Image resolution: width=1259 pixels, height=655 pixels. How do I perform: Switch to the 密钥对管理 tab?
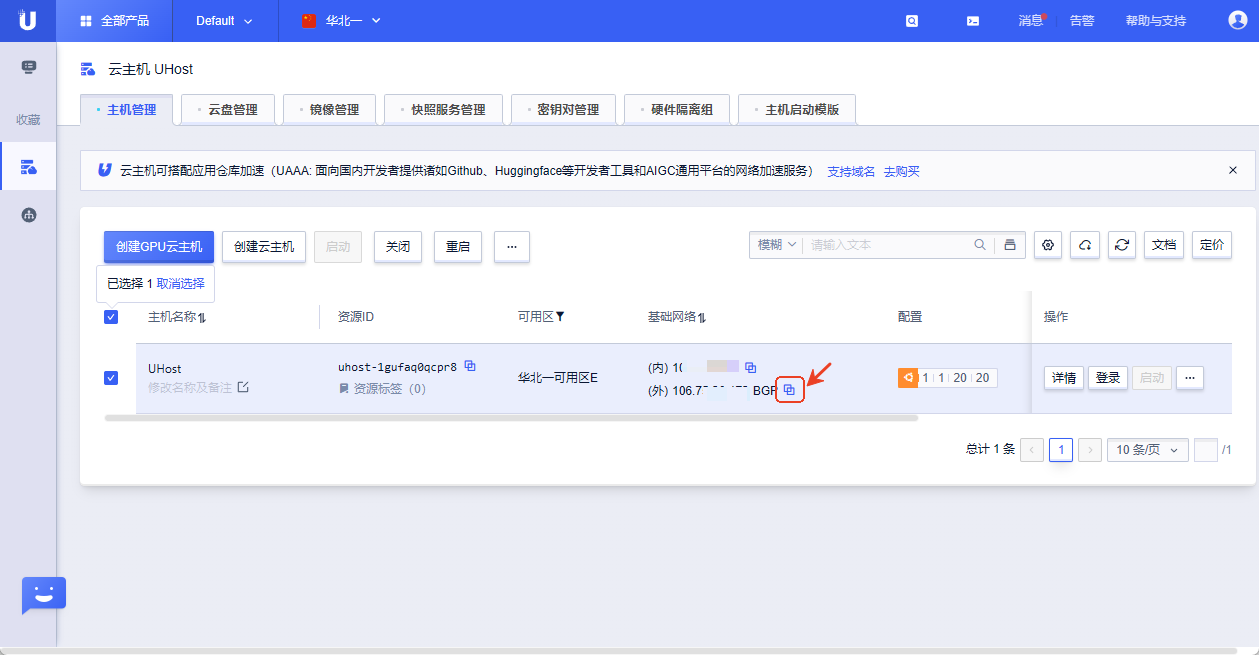(x=563, y=109)
